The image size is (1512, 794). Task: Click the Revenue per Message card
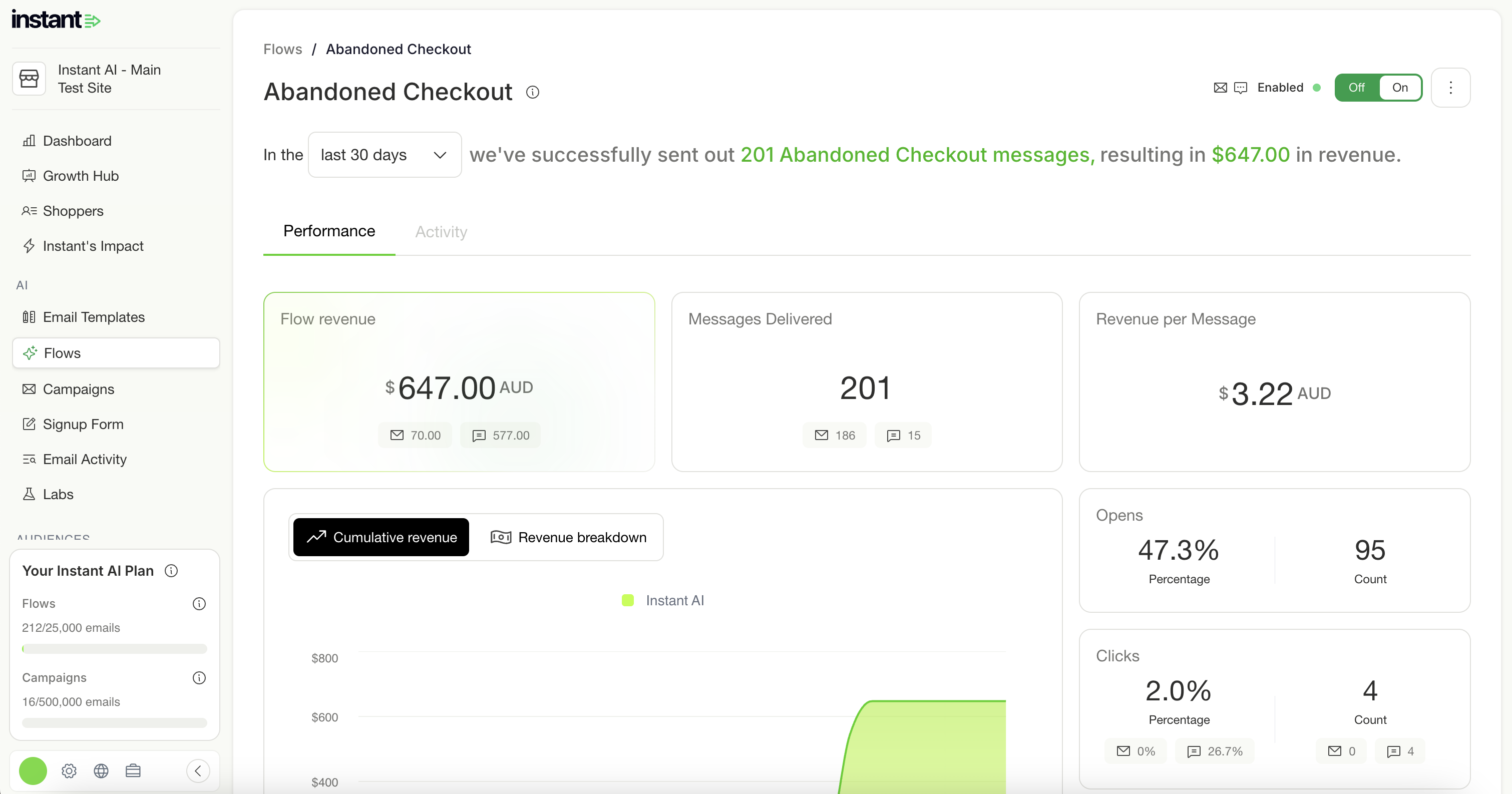pyautogui.click(x=1275, y=382)
